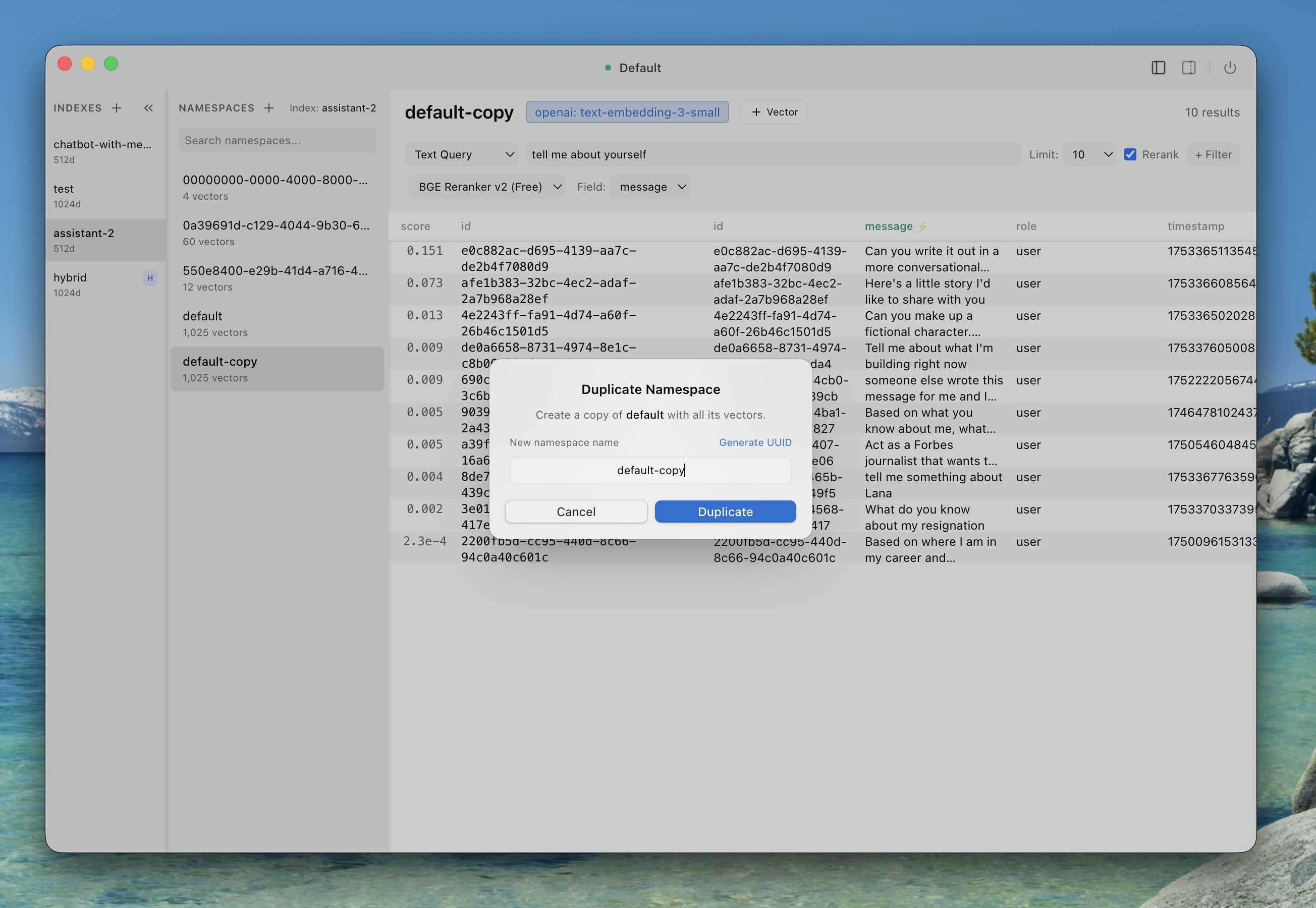Click the new namespace name field

[x=650, y=471]
